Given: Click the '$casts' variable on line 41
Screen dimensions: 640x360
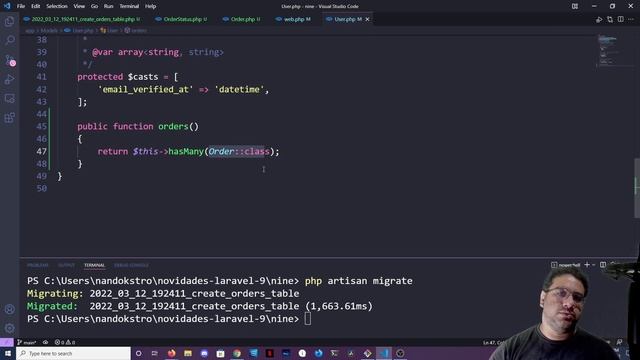Looking at the screenshot, I should click(x=143, y=77).
